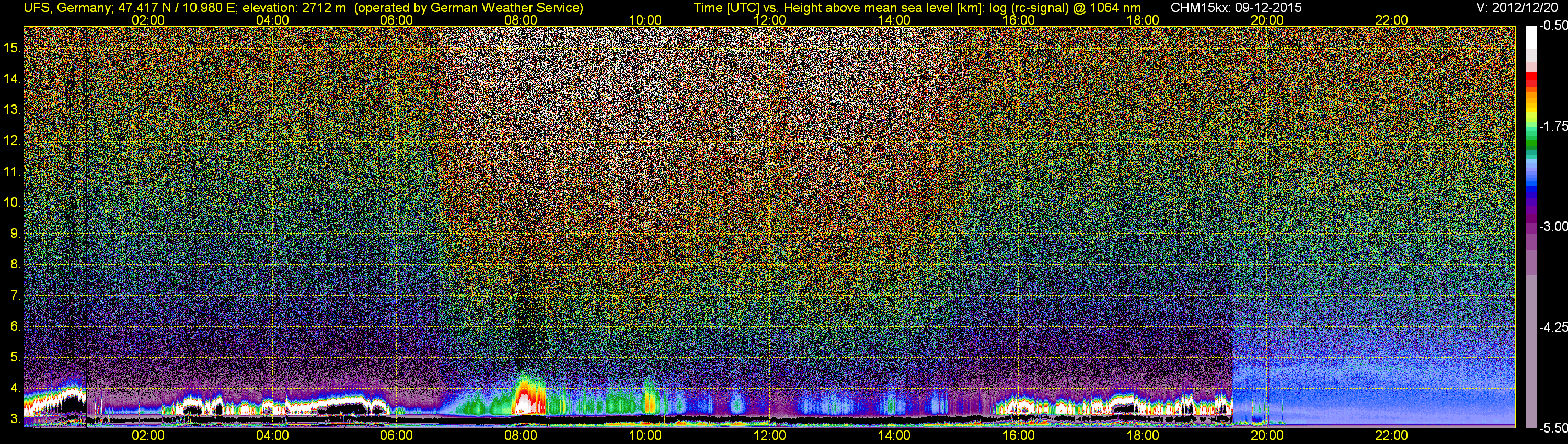Click the height axis label 4 km
Viewport: 1568px width, 444px height.
[15, 388]
